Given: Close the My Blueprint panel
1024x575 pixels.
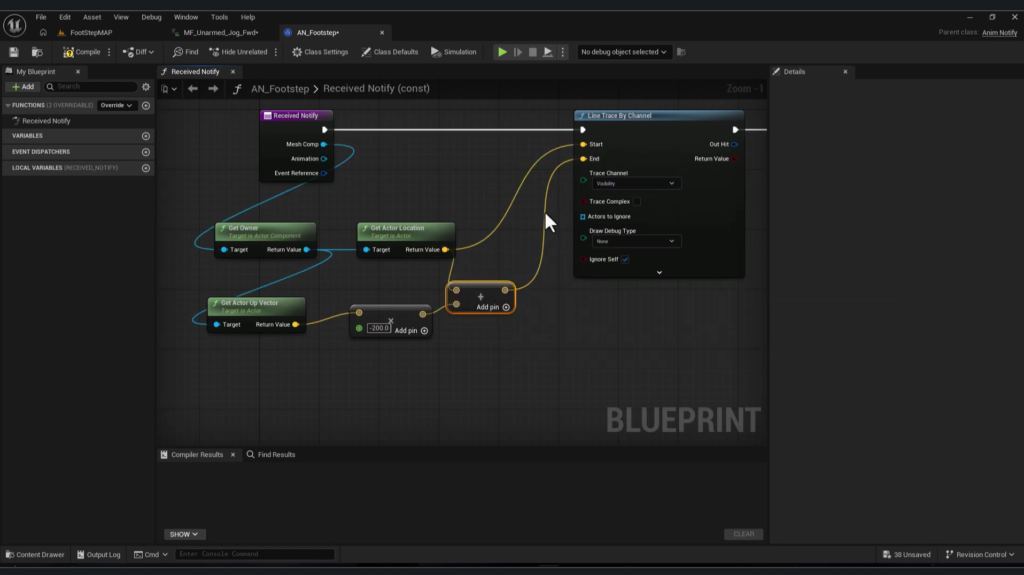Looking at the screenshot, I should 78,72.
